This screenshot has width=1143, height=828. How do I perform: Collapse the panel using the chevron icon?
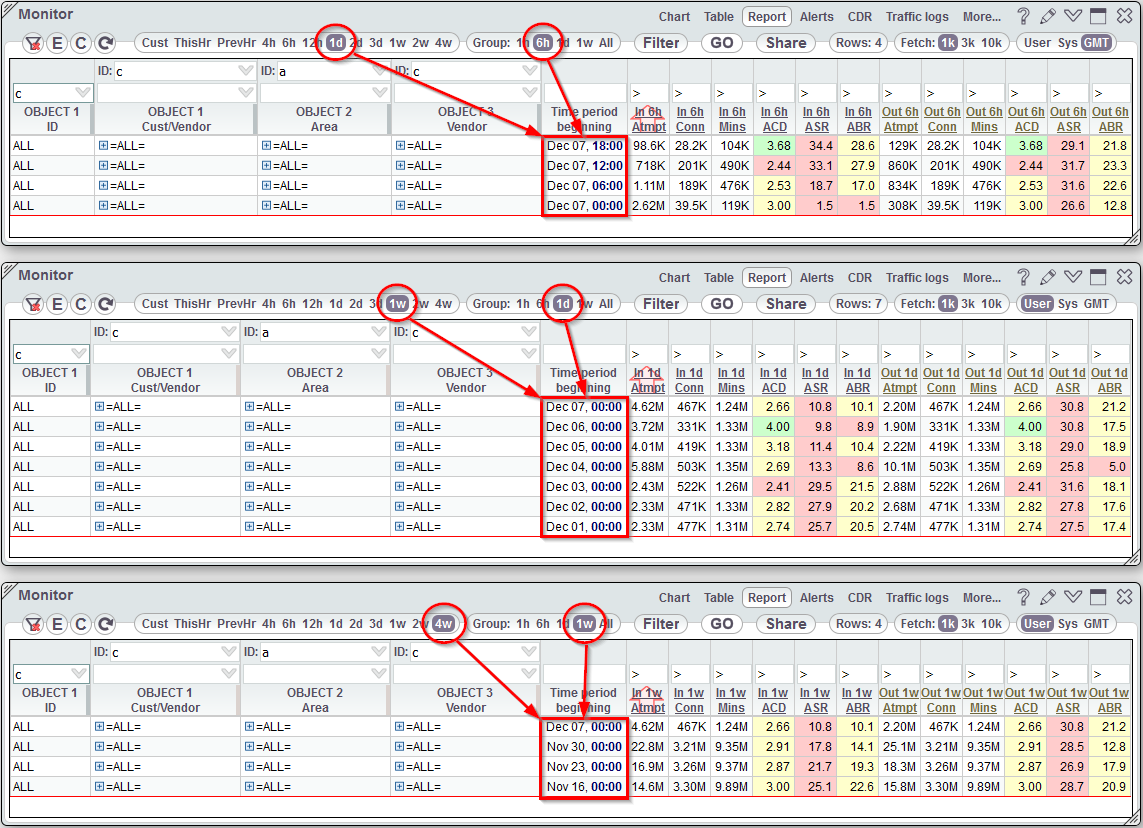point(1072,16)
